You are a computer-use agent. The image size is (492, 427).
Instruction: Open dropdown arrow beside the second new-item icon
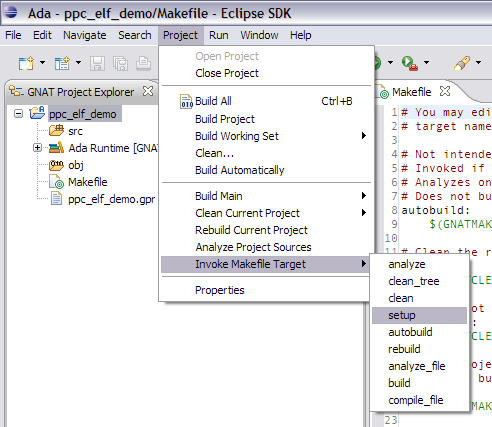click(78, 62)
